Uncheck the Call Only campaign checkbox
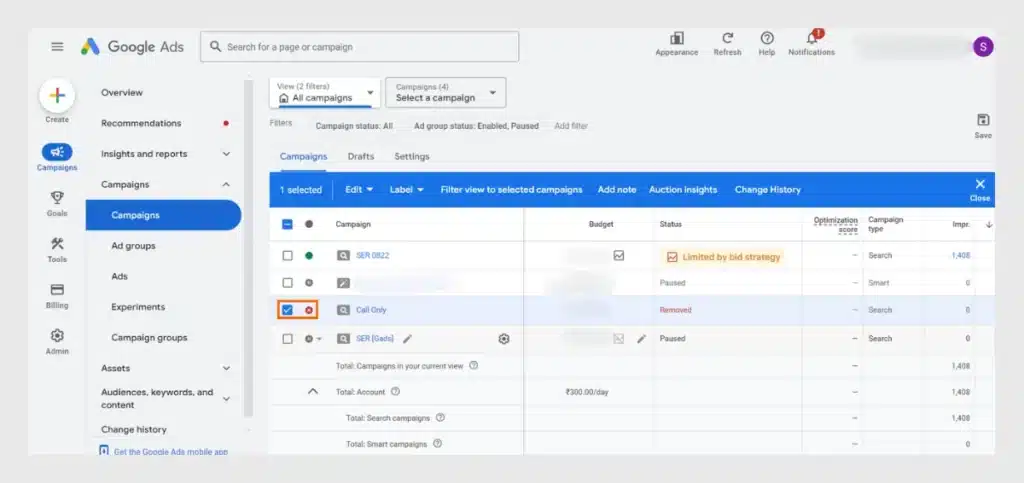Screen dimensions: 1024x483 pyautogui.click(x=287, y=310)
